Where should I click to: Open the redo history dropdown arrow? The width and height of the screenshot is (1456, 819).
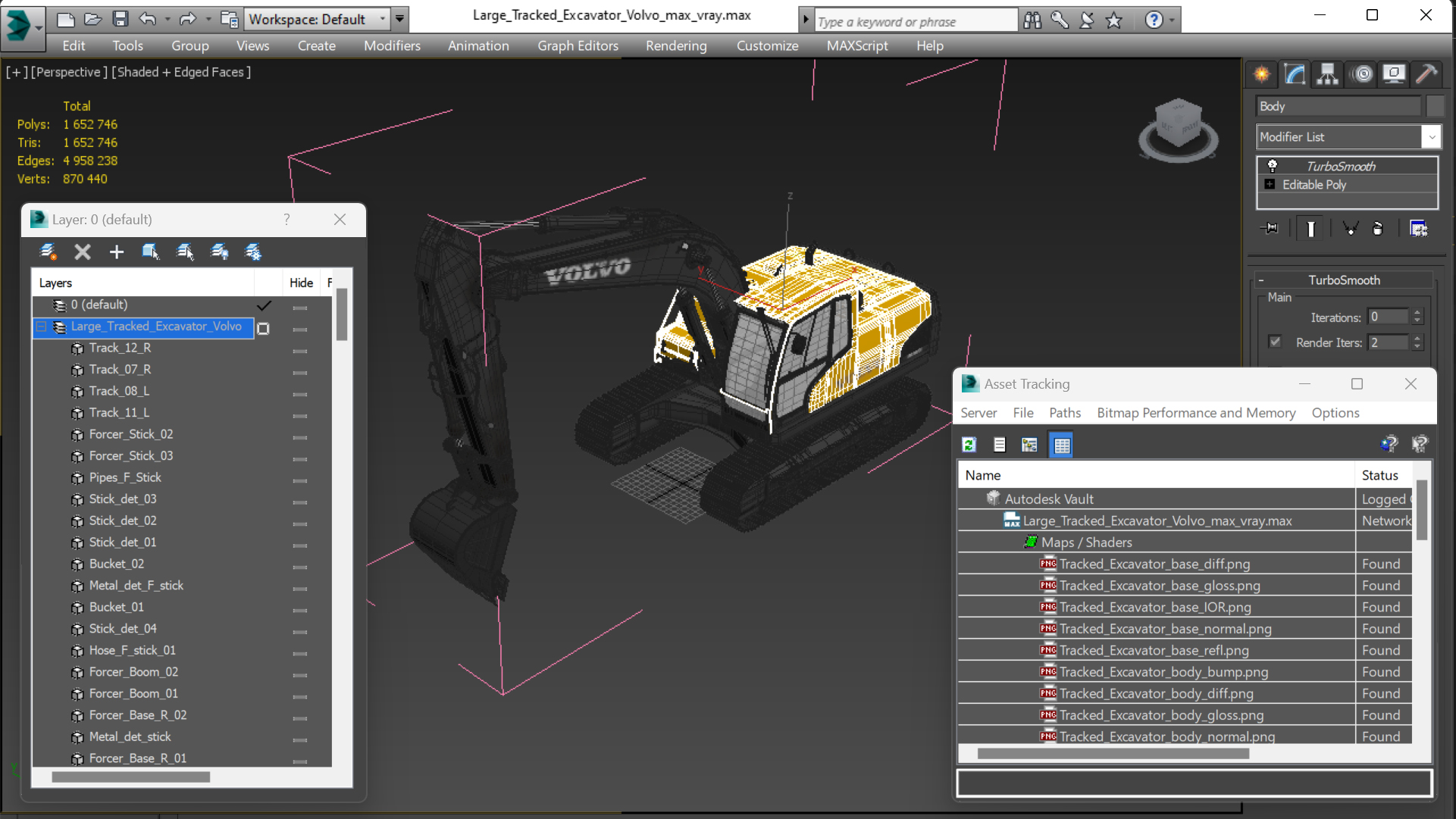[208, 20]
